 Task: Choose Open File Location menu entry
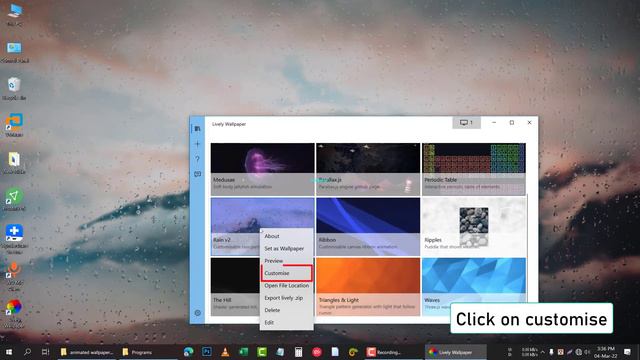pyautogui.click(x=287, y=285)
